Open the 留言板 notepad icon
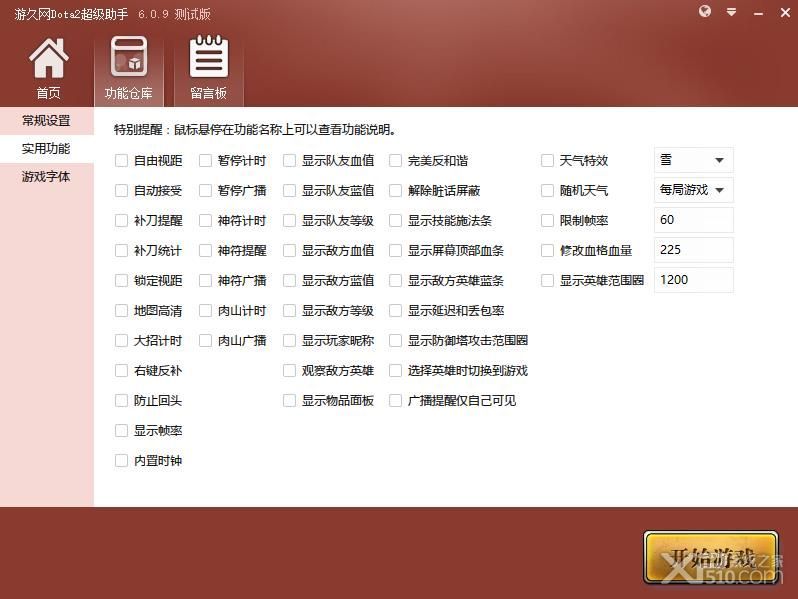 209,69
